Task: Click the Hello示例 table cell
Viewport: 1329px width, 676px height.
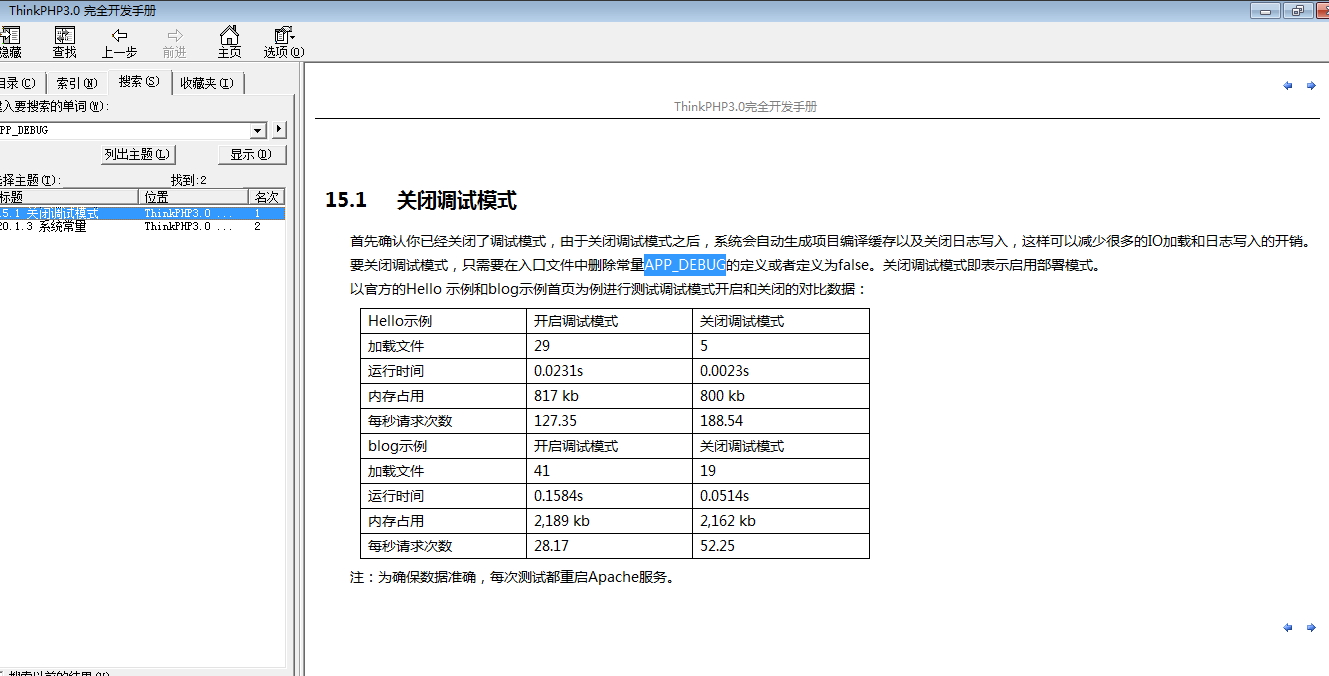Action: (x=444, y=321)
